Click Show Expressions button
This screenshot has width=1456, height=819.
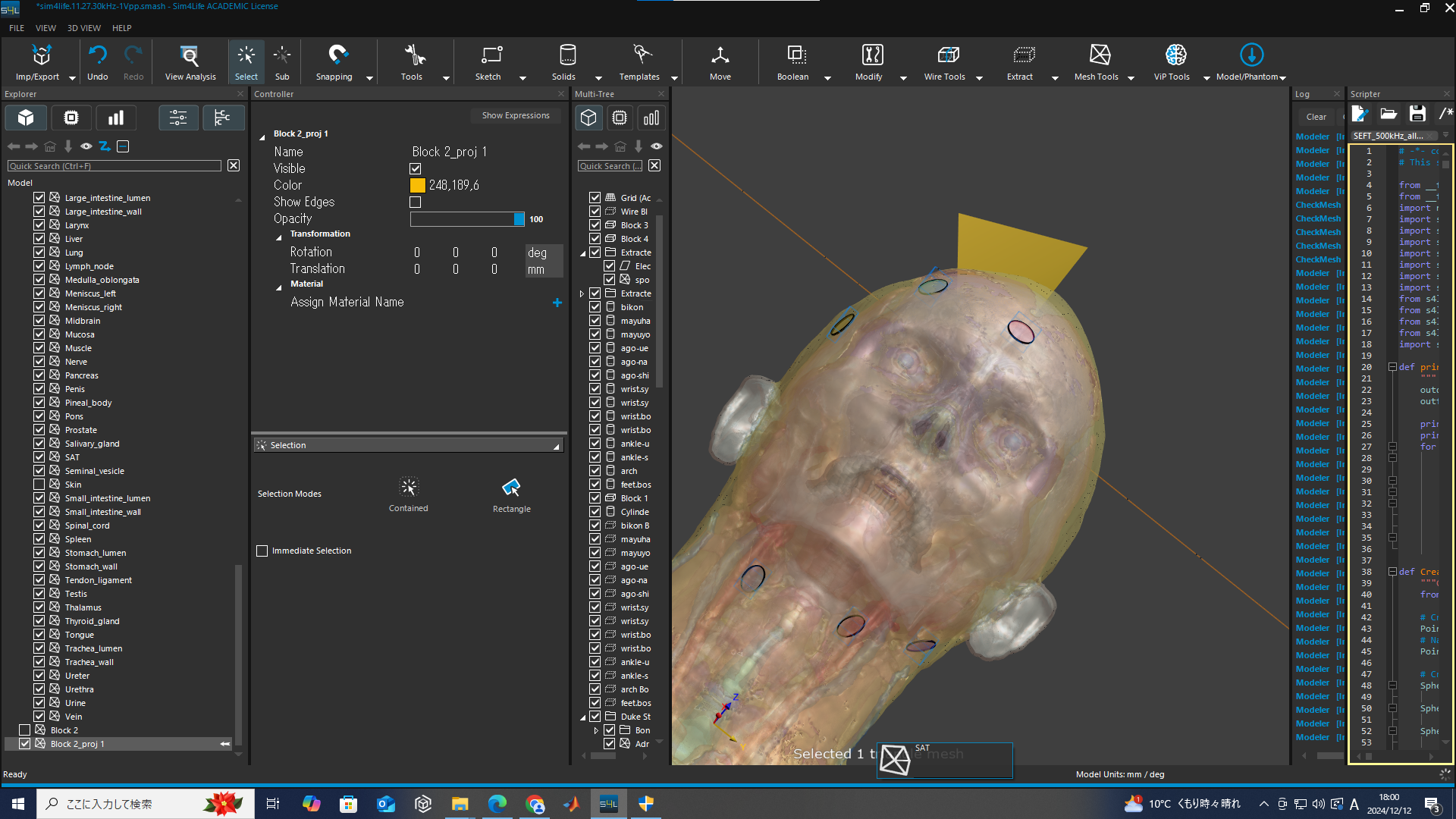[x=516, y=115]
